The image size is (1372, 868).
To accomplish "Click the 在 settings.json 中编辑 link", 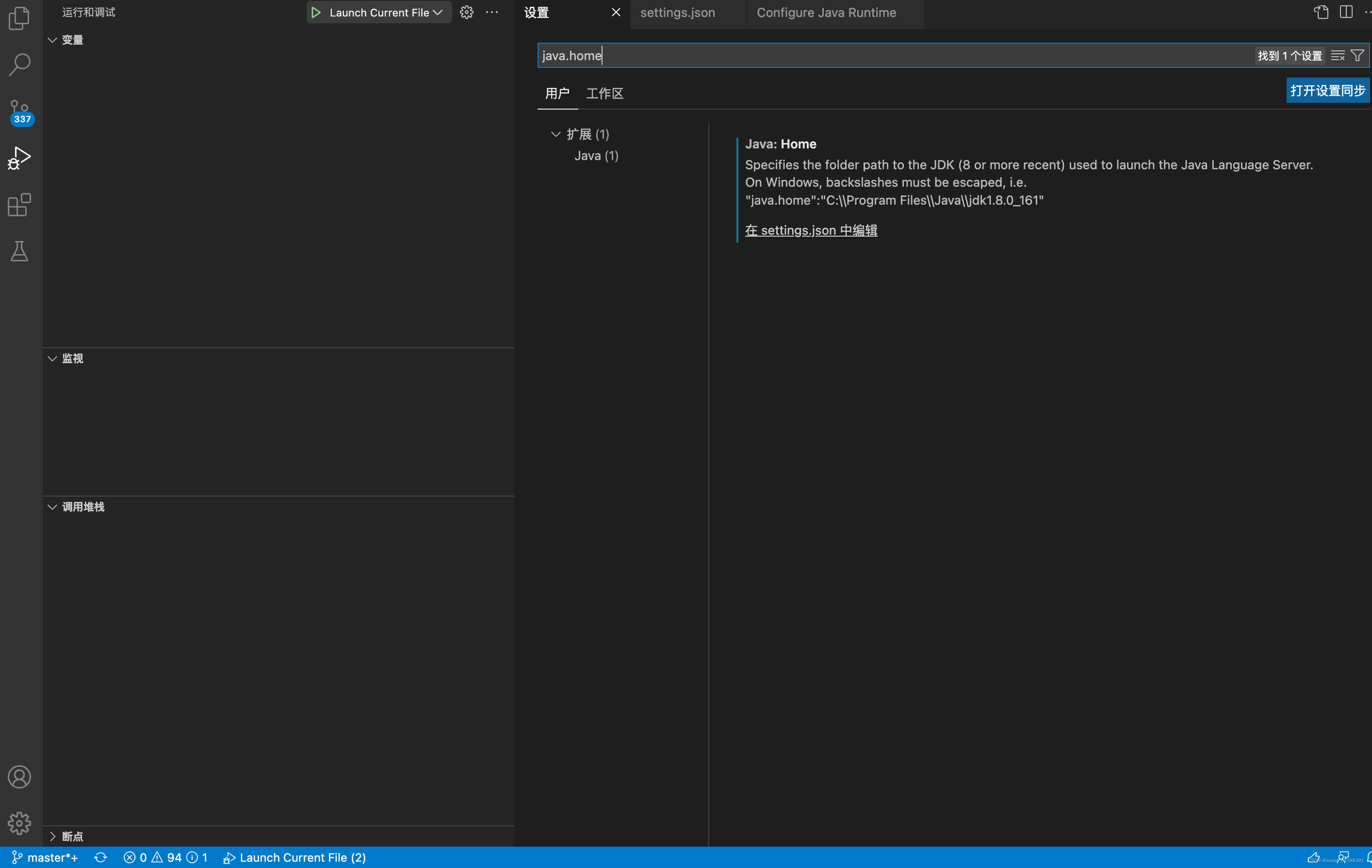I will point(811,230).
